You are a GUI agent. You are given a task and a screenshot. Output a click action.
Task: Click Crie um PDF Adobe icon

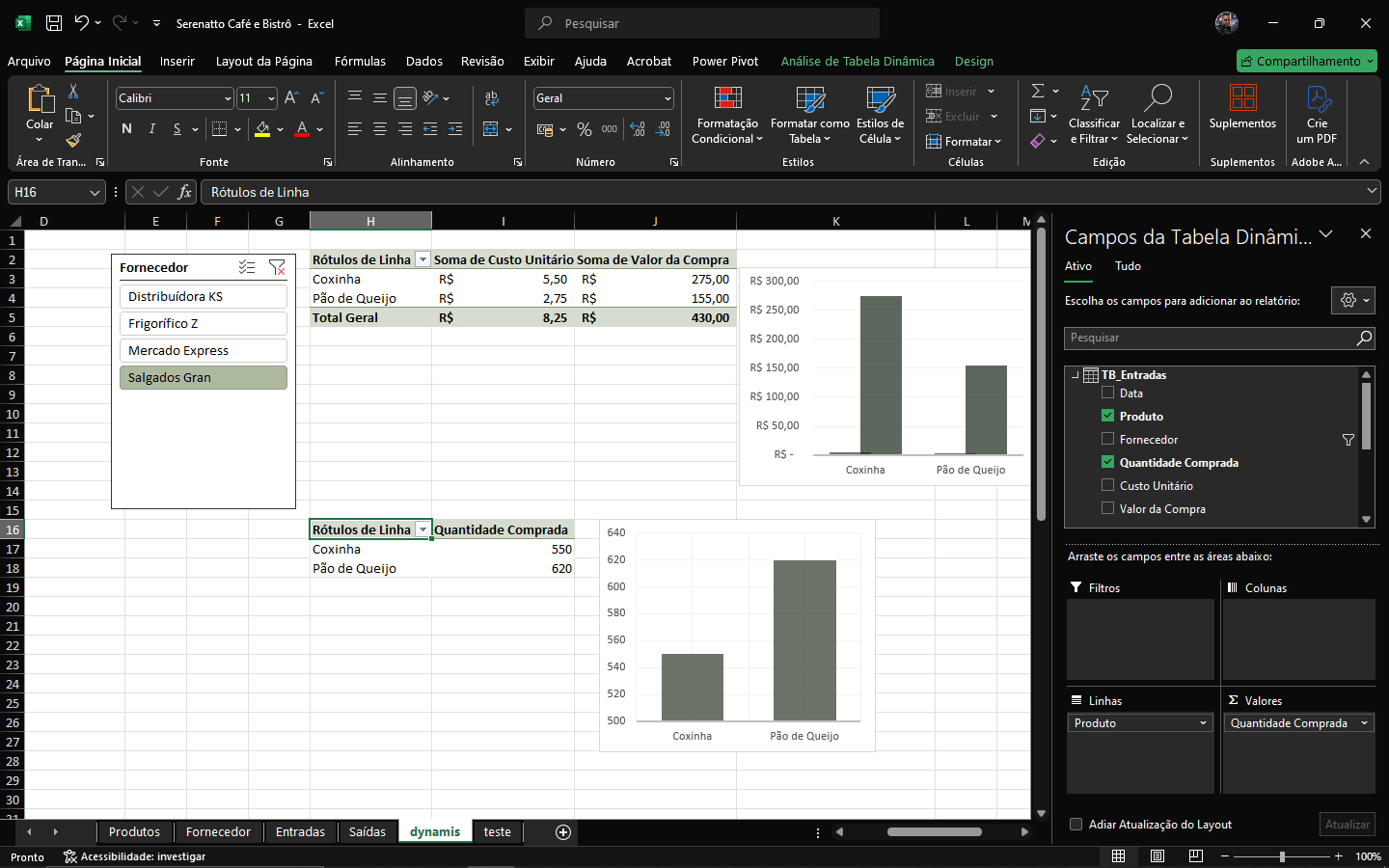coord(1317,116)
